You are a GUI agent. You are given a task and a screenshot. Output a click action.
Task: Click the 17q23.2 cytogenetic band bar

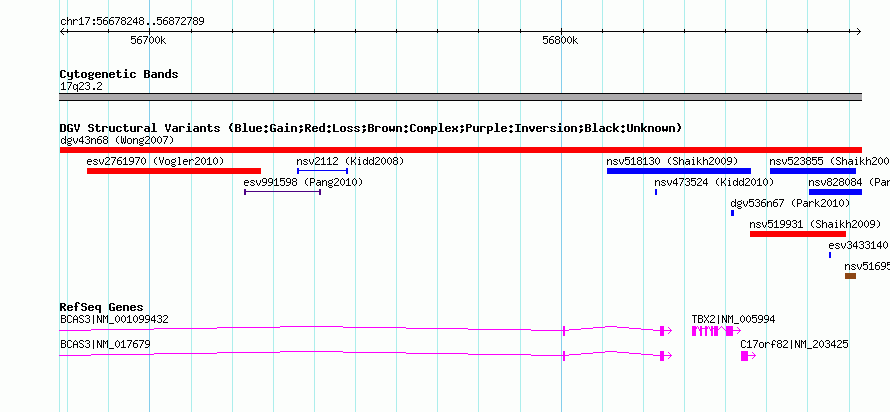click(460, 97)
